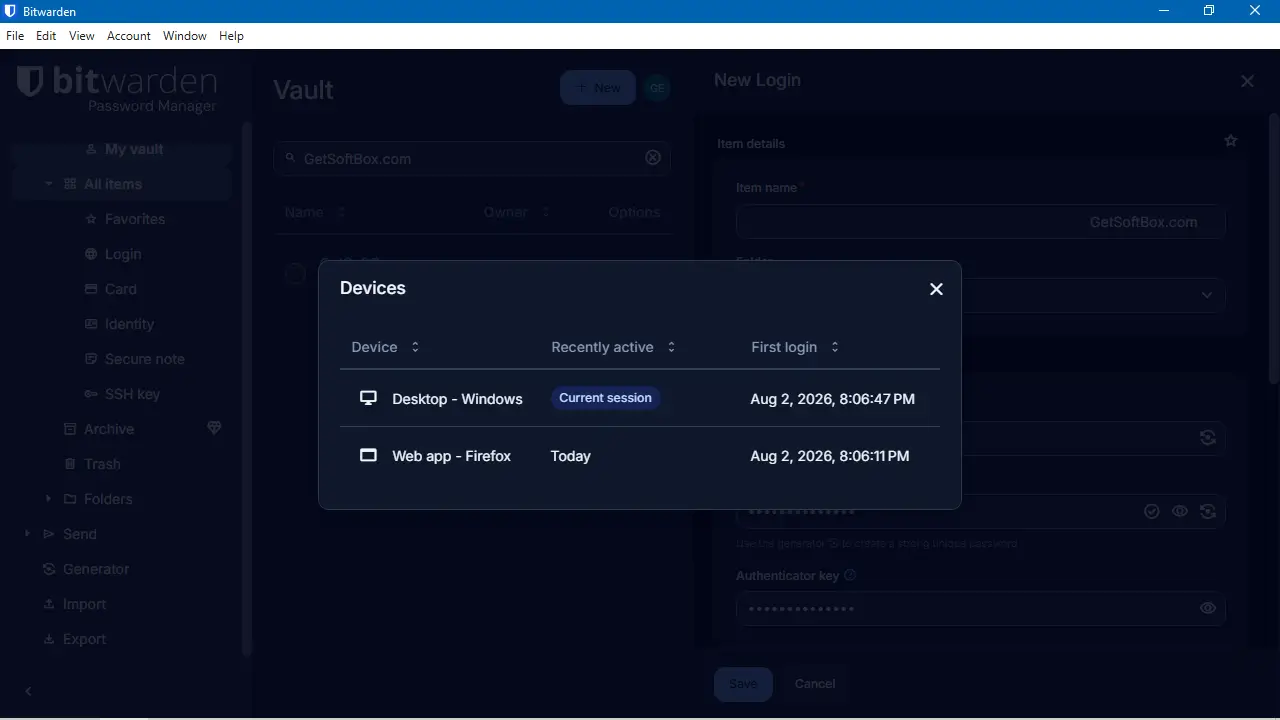Click the premium diamond icon beside Archive
The width and height of the screenshot is (1280, 720).
point(214,428)
